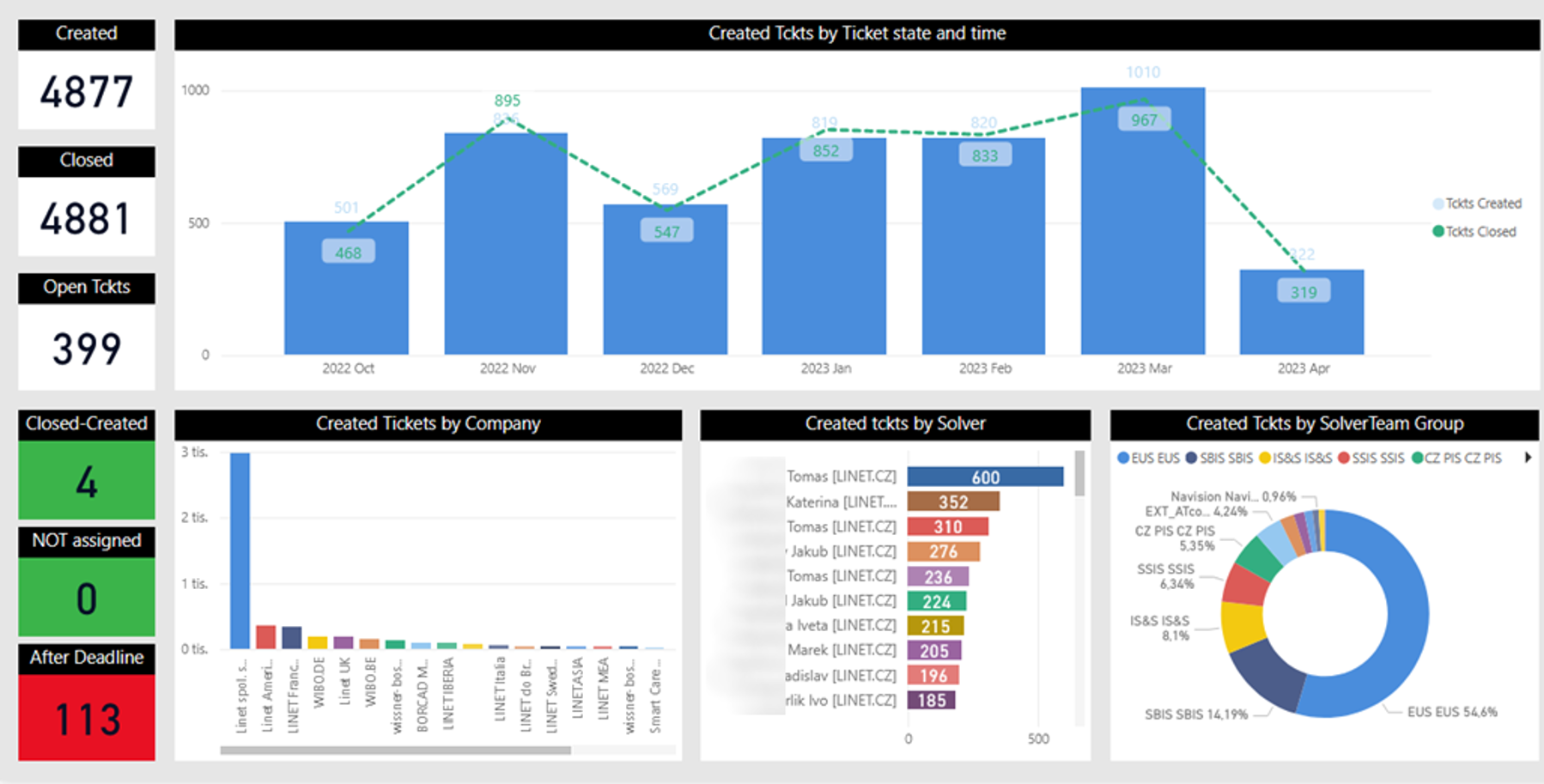1544x784 pixels.
Task: Select the EUS EUS legend marker
Action: pos(1123,459)
